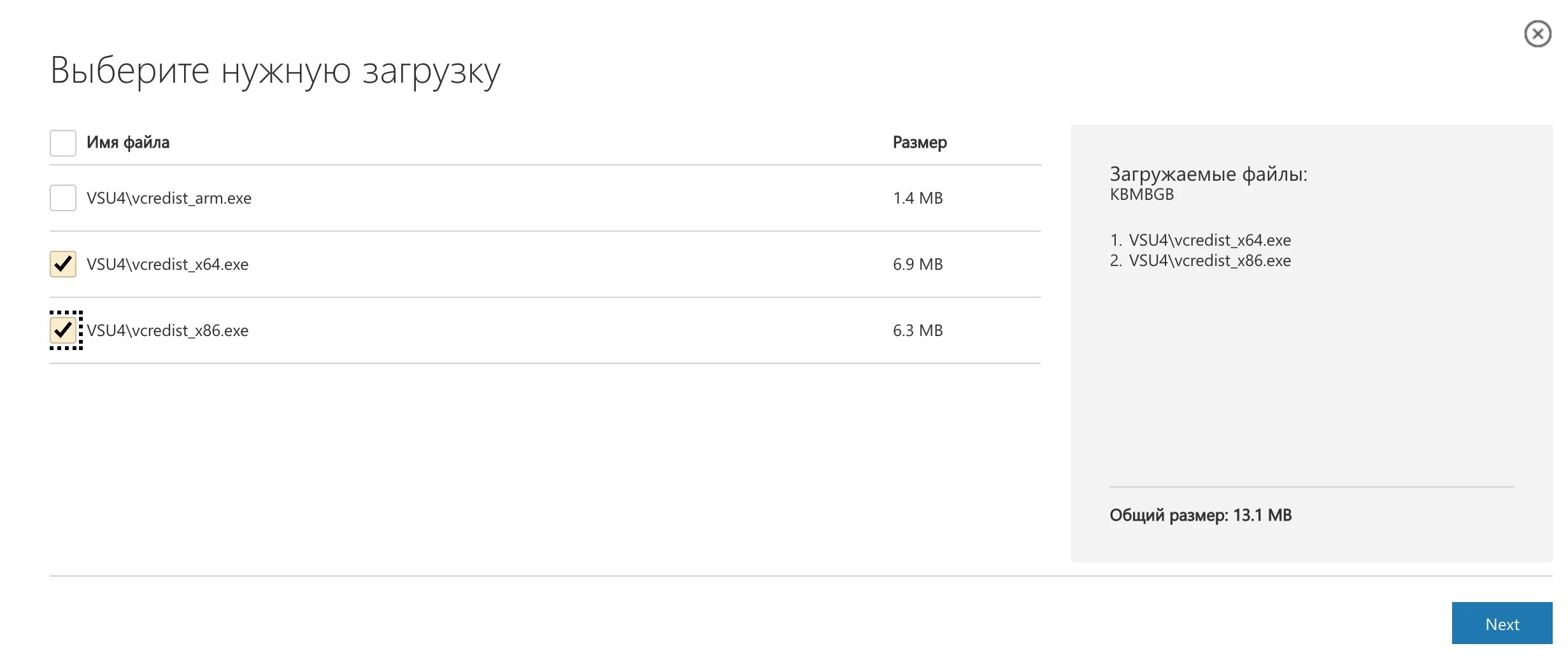This screenshot has height=667, width=1568.
Task: Click the VSU4\vcredist_arm.exe file name in the table
Action: (x=169, y=199)
